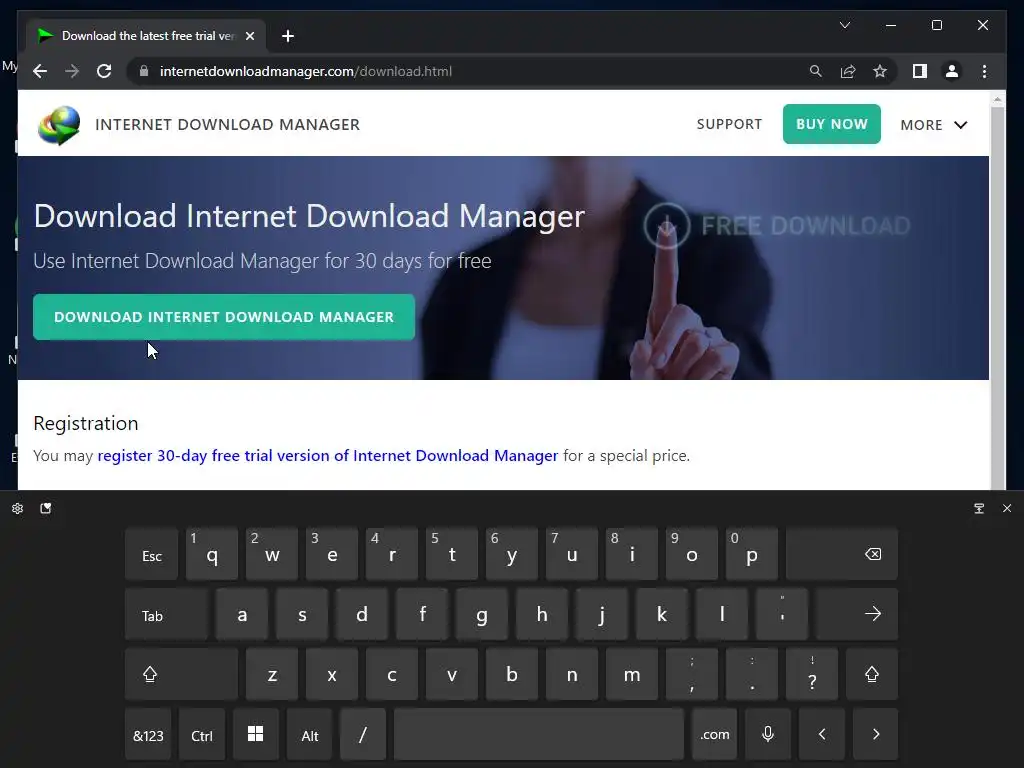Tap the p key
The height and width of the screenshot is (768, 1024).
point(752,555)
